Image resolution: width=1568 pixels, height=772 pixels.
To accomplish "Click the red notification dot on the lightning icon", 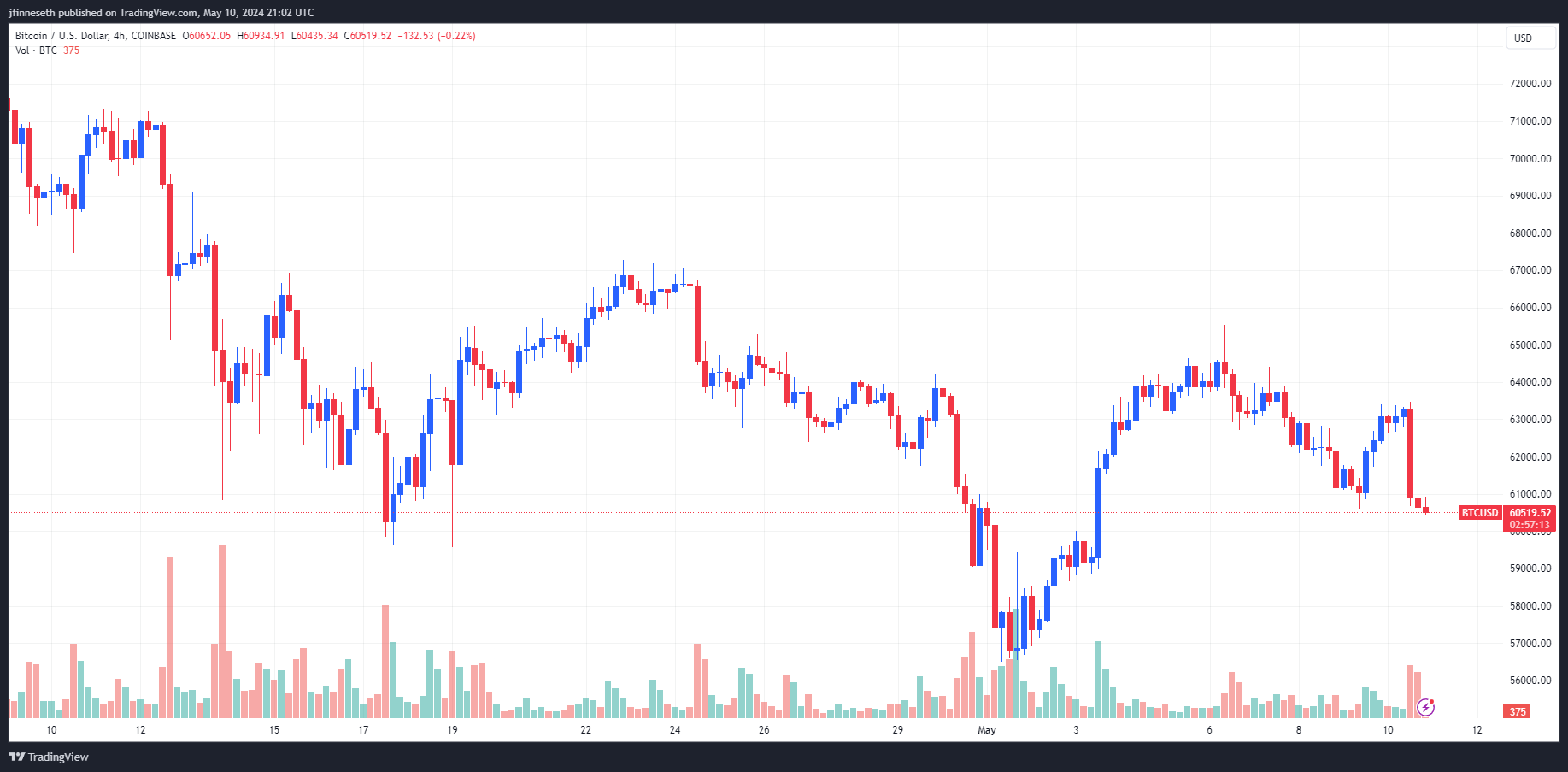I will (1432, 701).
